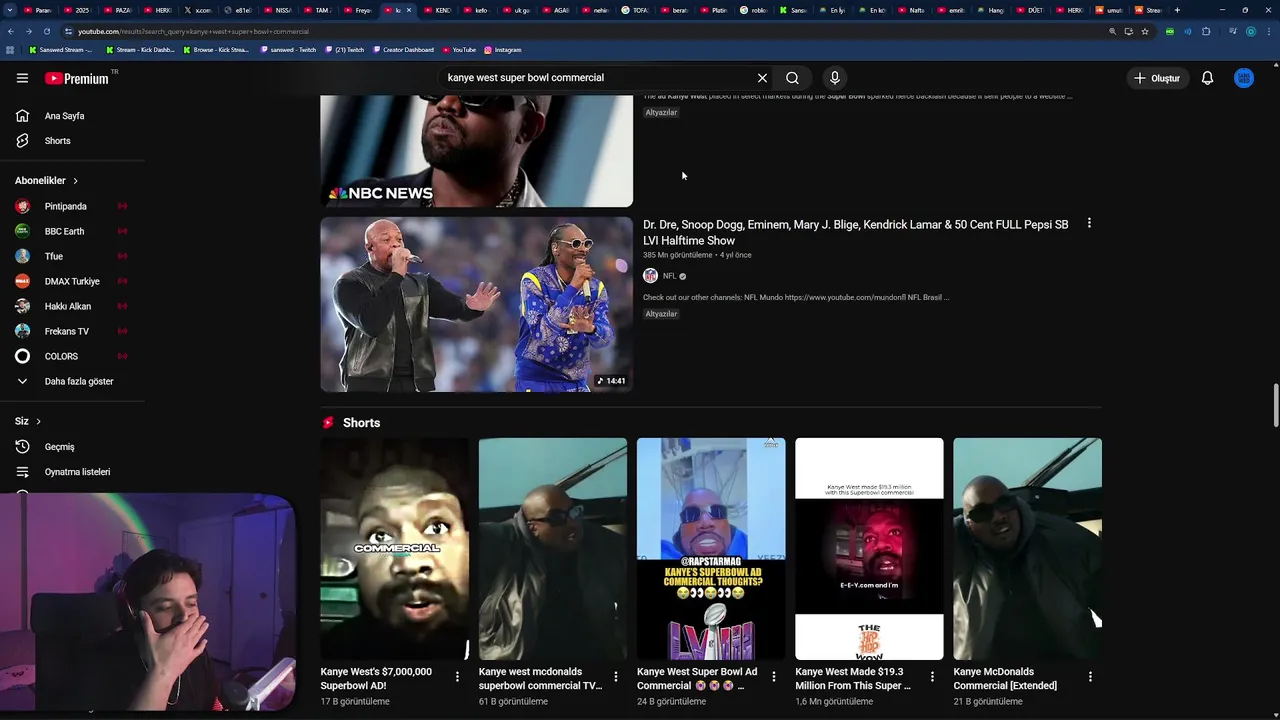Open Shorts in the sidebar
The width and height of the screenshot is (1280, 720).
coord(57,141)
